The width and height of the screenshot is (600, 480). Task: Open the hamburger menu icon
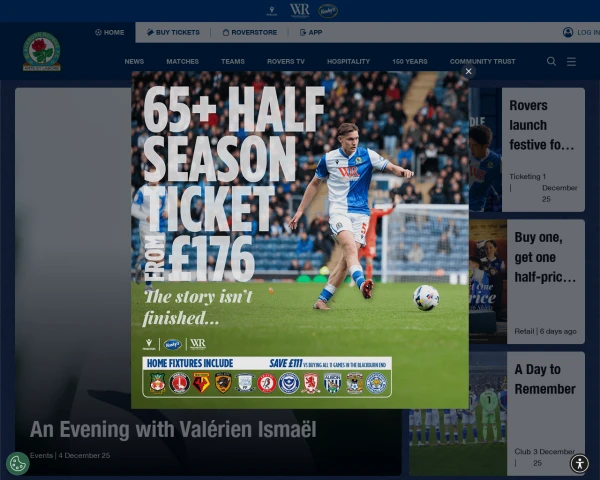coord(571,62)
